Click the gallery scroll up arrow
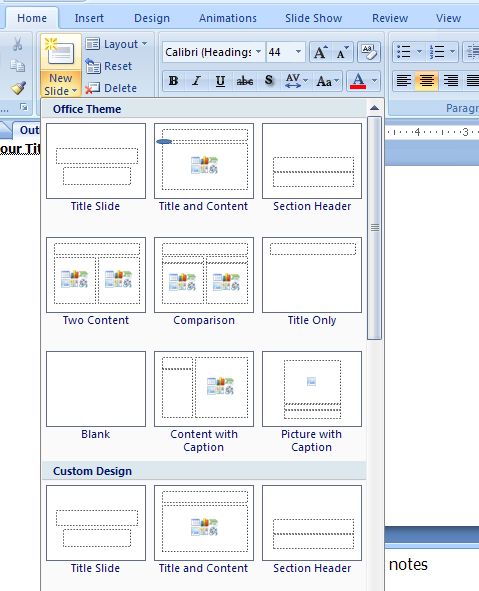Viewport: 479px width, 591px height. pos(375,108)
